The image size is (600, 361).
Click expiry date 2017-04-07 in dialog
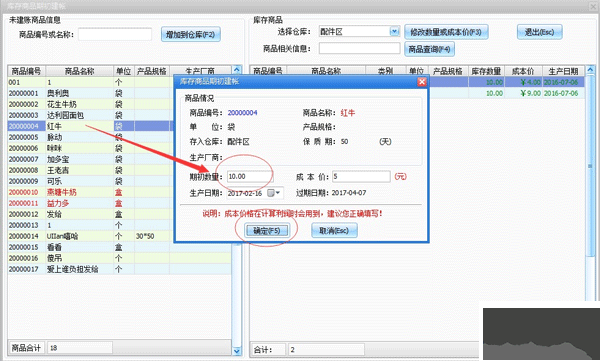(x=349, y=193)
